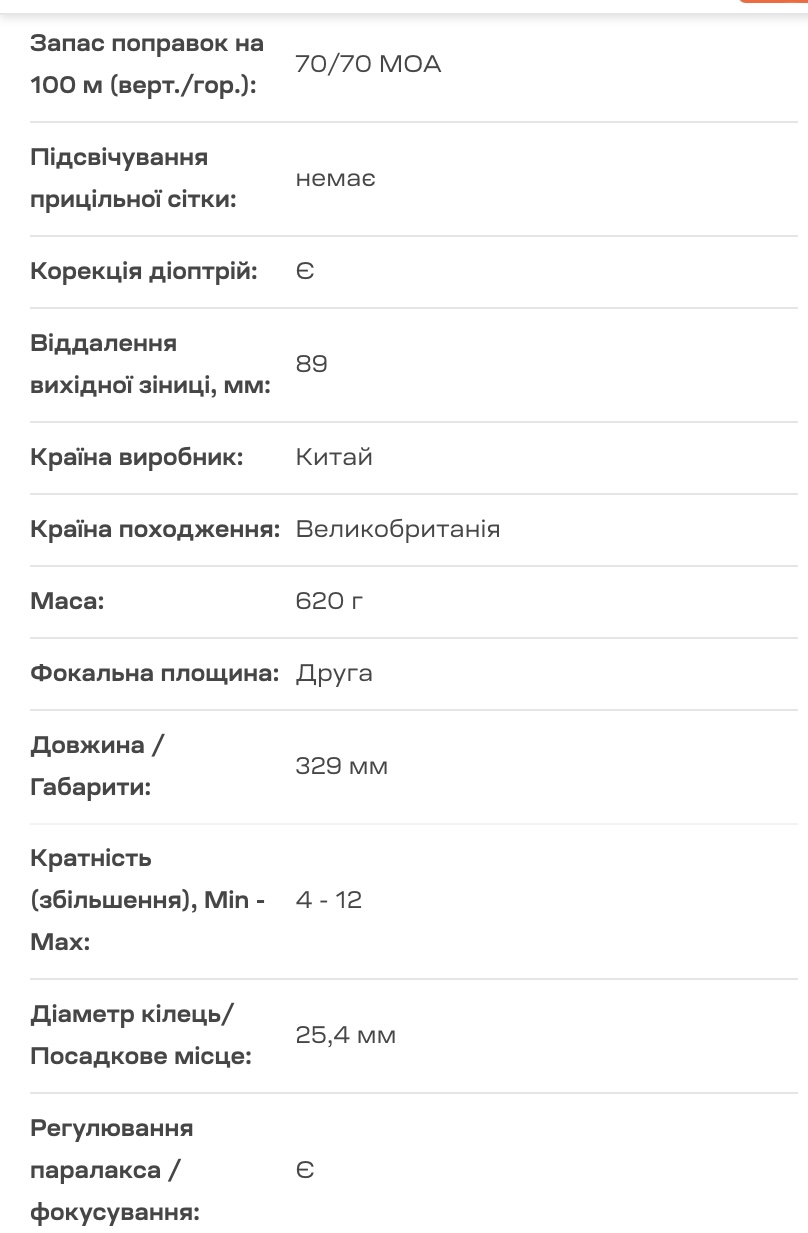The height and width of the screenshot is (1233, 808).
Task: Click the 'Фокальна площина' label
Action: [154, 674]
